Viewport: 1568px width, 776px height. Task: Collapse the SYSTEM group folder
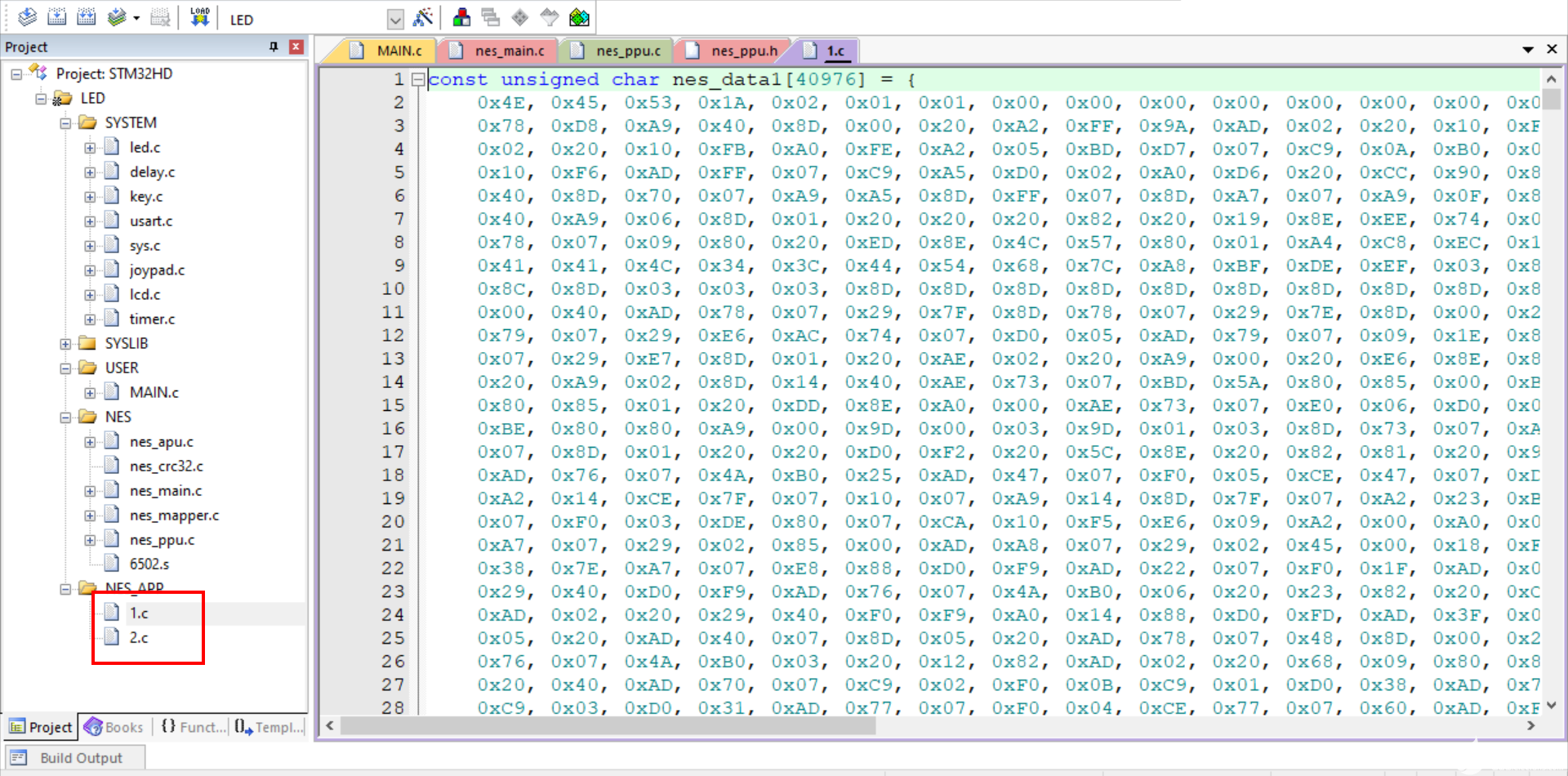[x=65, y=123]
